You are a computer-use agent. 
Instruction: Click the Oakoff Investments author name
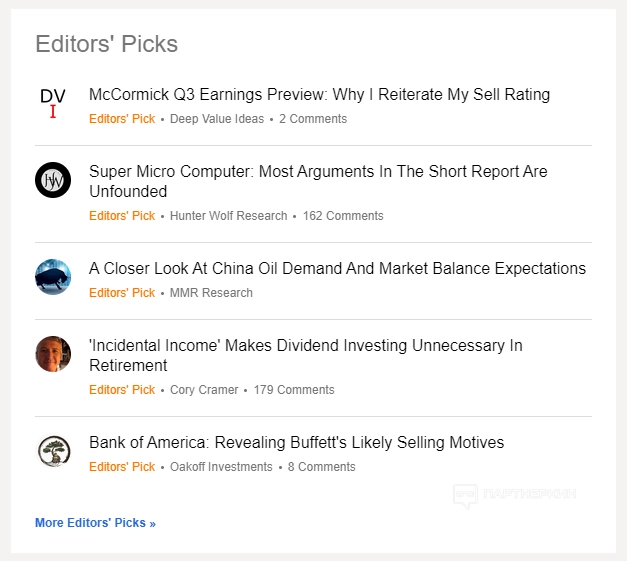221,467
